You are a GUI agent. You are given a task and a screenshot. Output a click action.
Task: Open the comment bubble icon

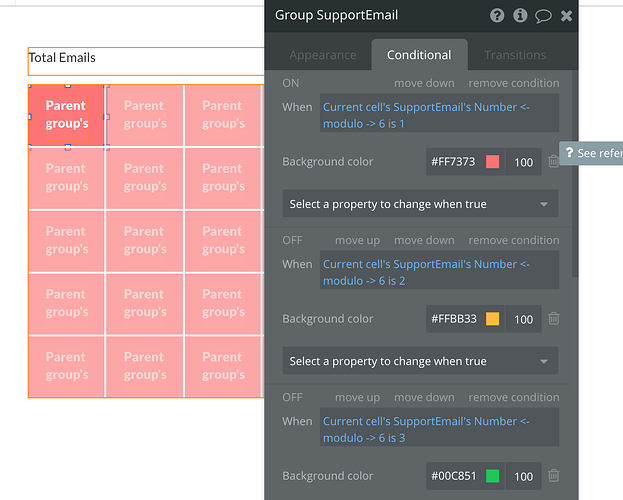543,15
